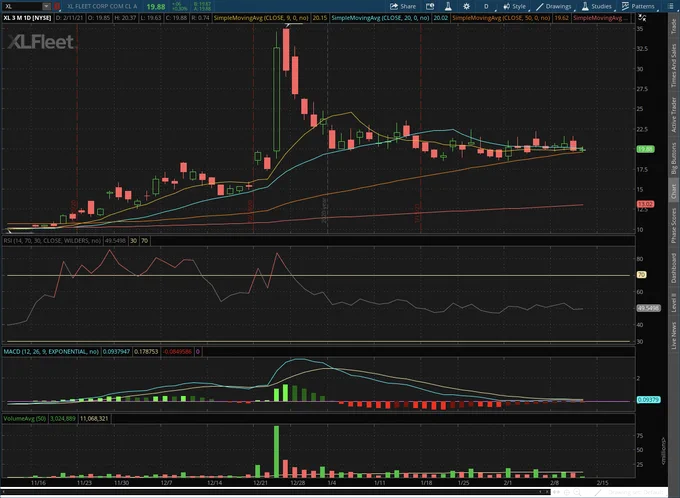Open the Times And Sales sidebar tab
The width and height of the screenshot is (680, 498).
[x=674, y=65]
